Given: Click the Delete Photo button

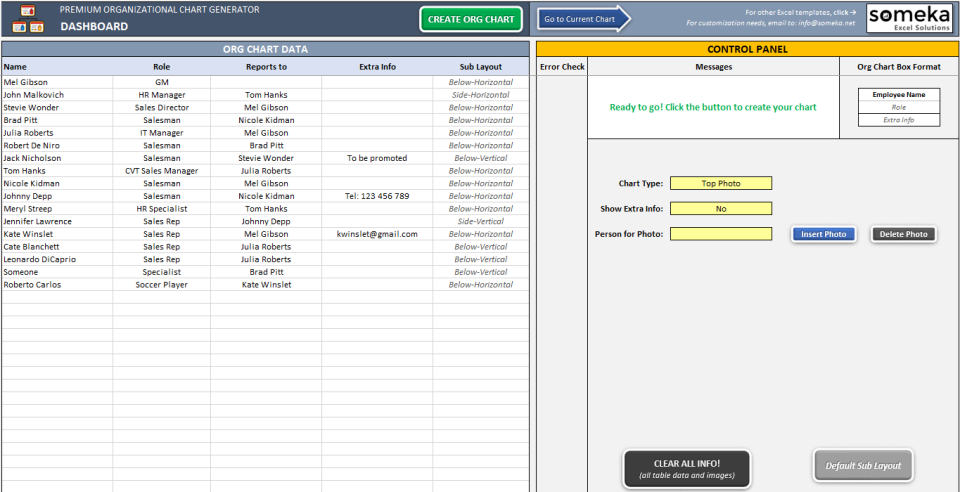Looking at the screenshot, I should 904,234.
